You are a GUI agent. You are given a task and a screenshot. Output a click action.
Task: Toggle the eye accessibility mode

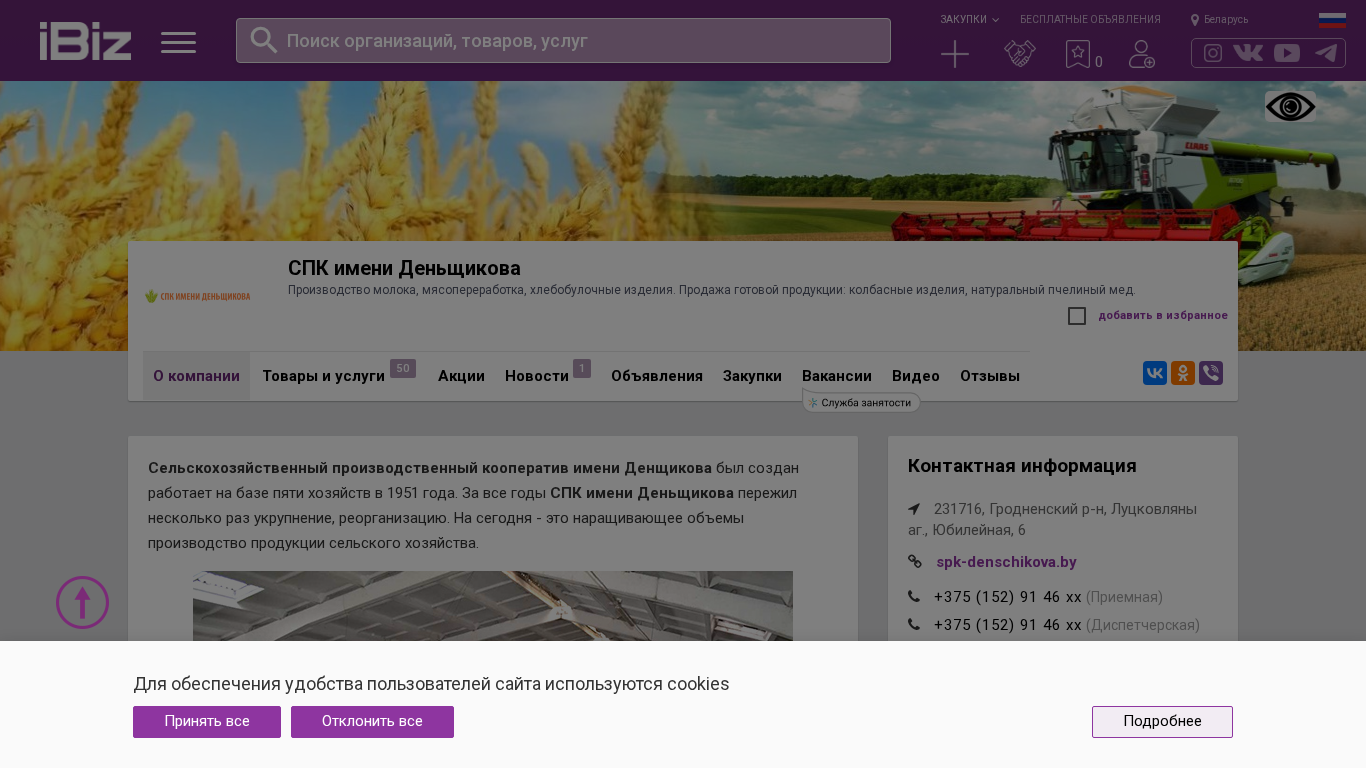coord(1290,107)
